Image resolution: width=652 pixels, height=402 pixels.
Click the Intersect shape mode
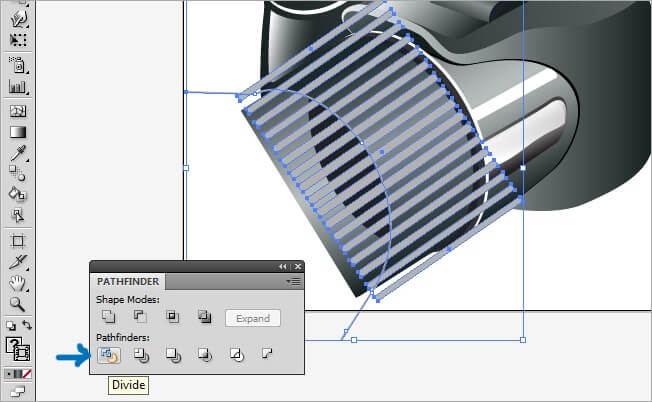[172, 318]
